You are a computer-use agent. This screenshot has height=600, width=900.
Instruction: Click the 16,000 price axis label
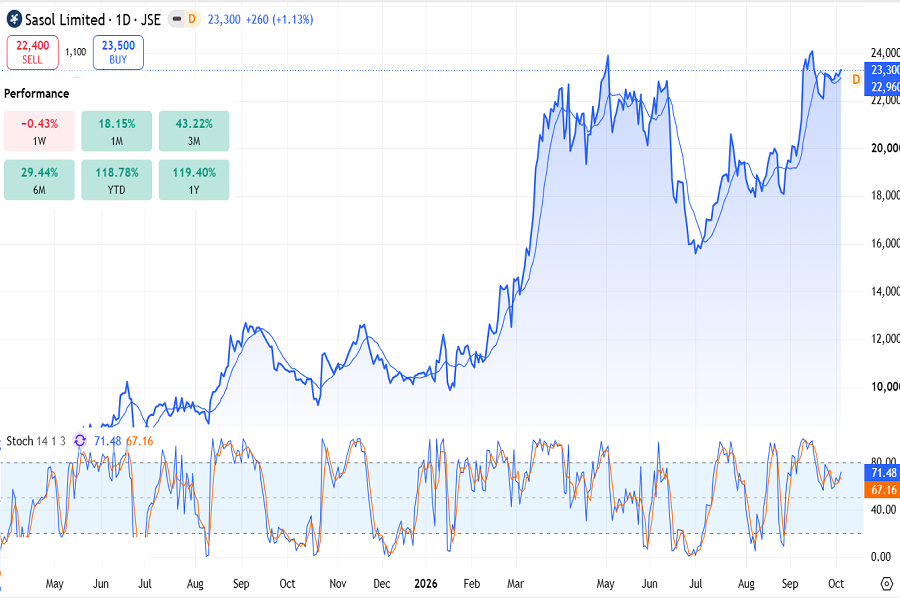885,243
